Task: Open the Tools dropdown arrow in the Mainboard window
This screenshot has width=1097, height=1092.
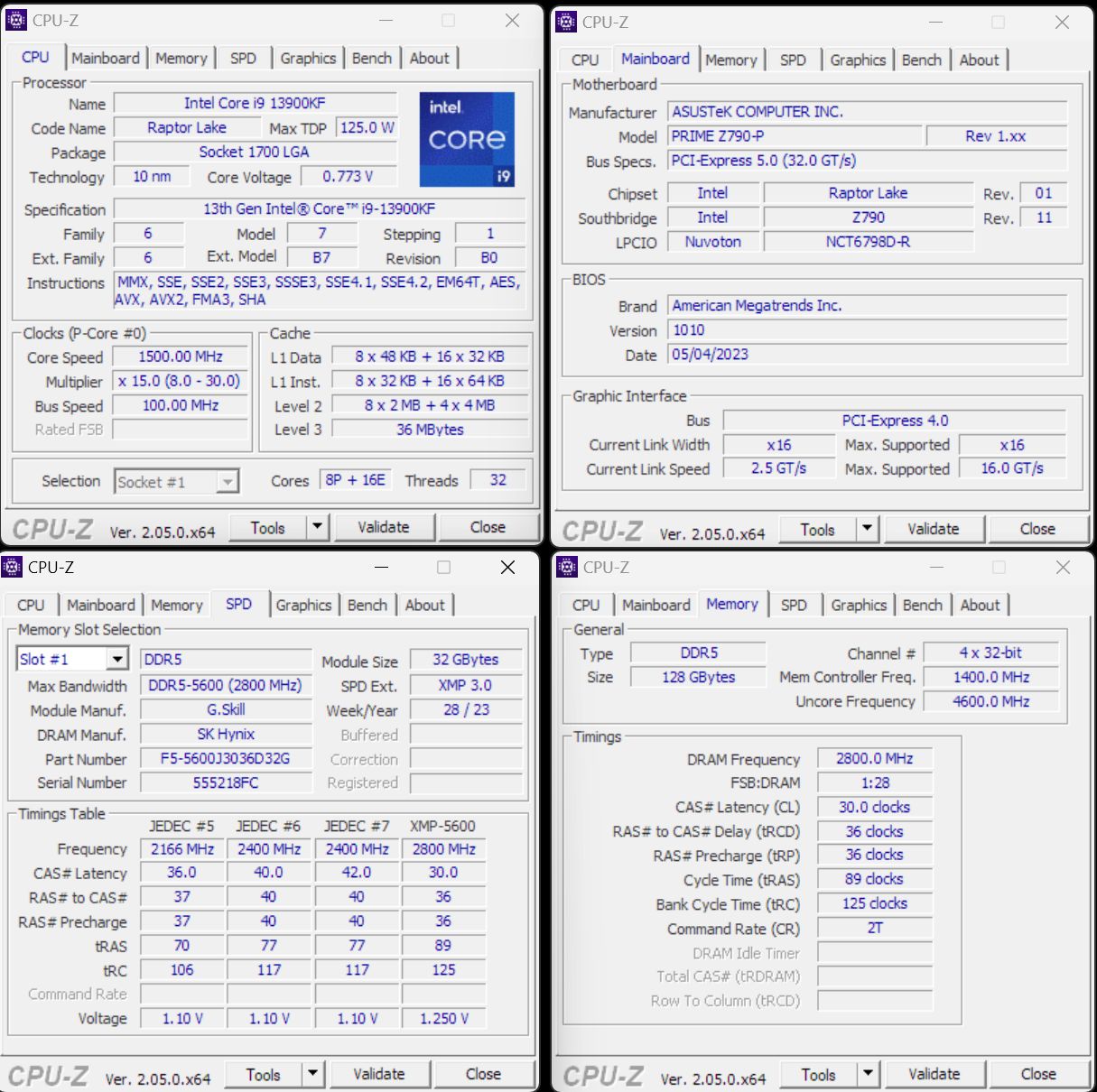Action: point(867,529)
